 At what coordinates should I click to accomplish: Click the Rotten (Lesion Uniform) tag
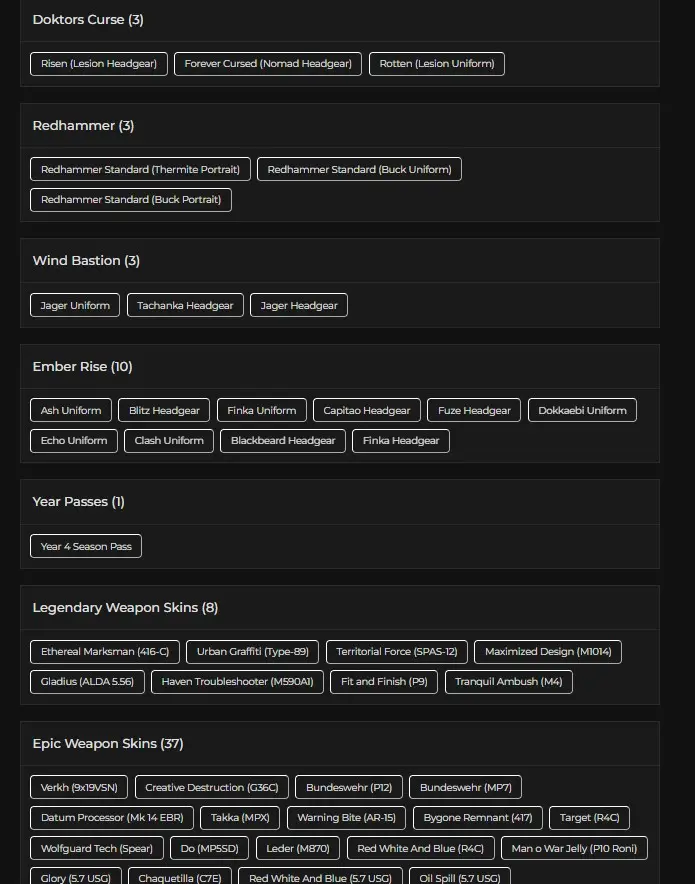coord(437,64)
